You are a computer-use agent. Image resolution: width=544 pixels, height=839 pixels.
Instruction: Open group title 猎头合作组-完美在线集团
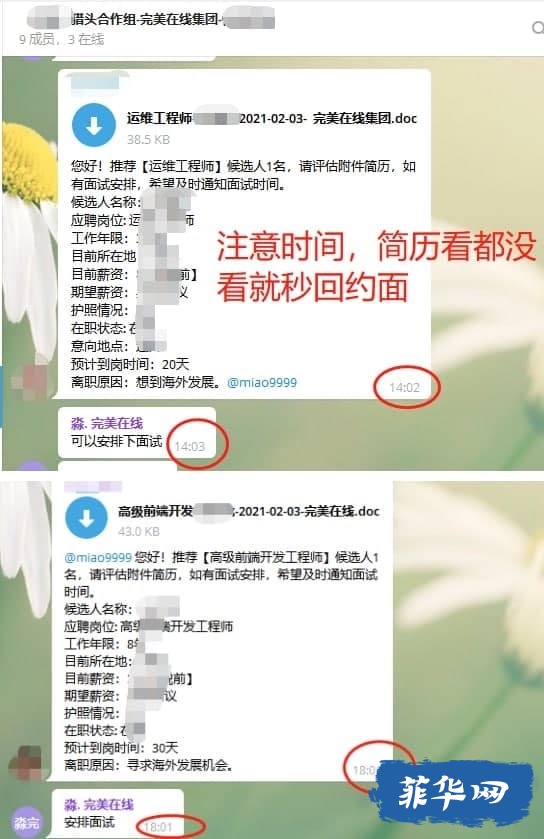point(151,21)
